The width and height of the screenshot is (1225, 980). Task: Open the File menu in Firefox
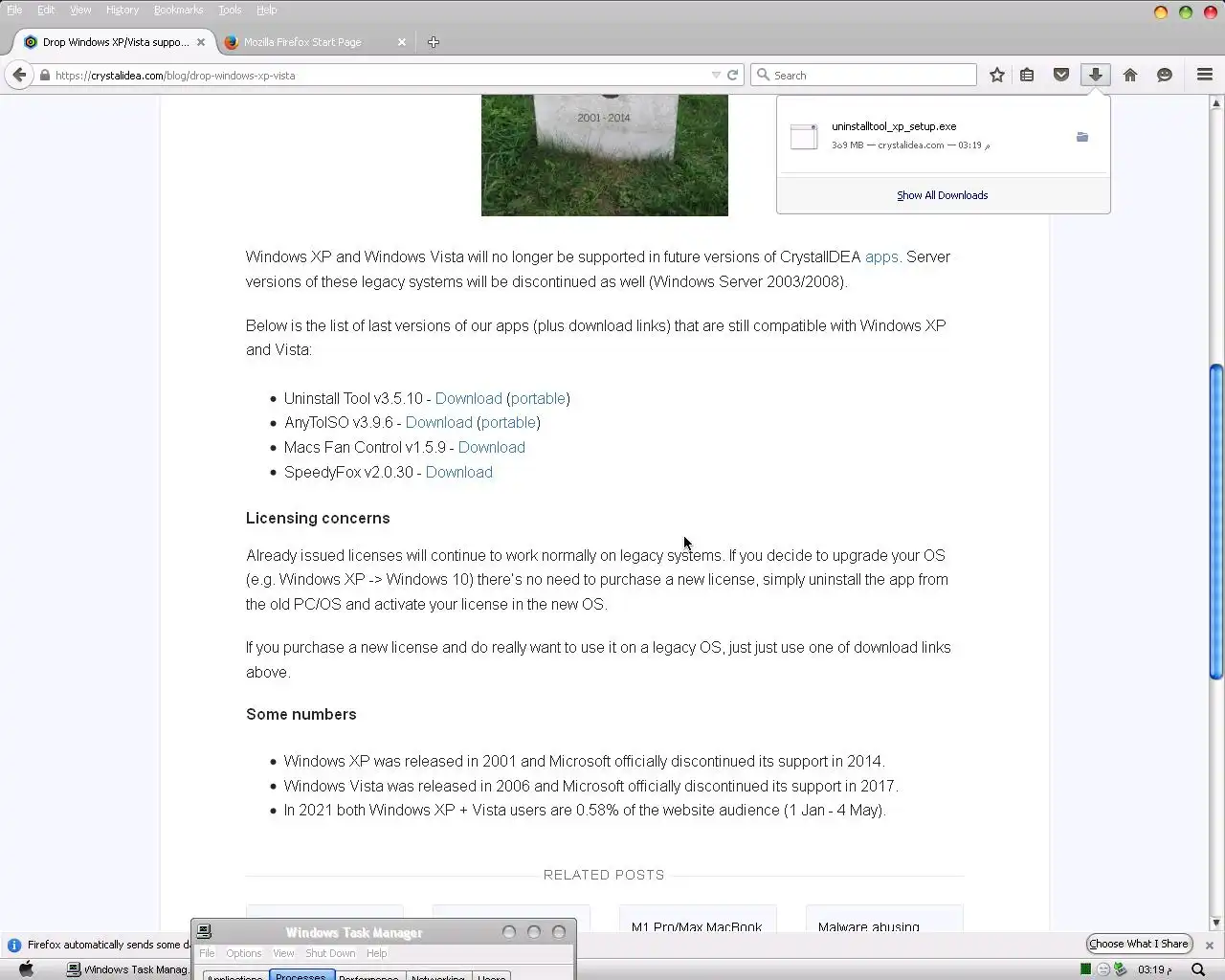[14, 10]
